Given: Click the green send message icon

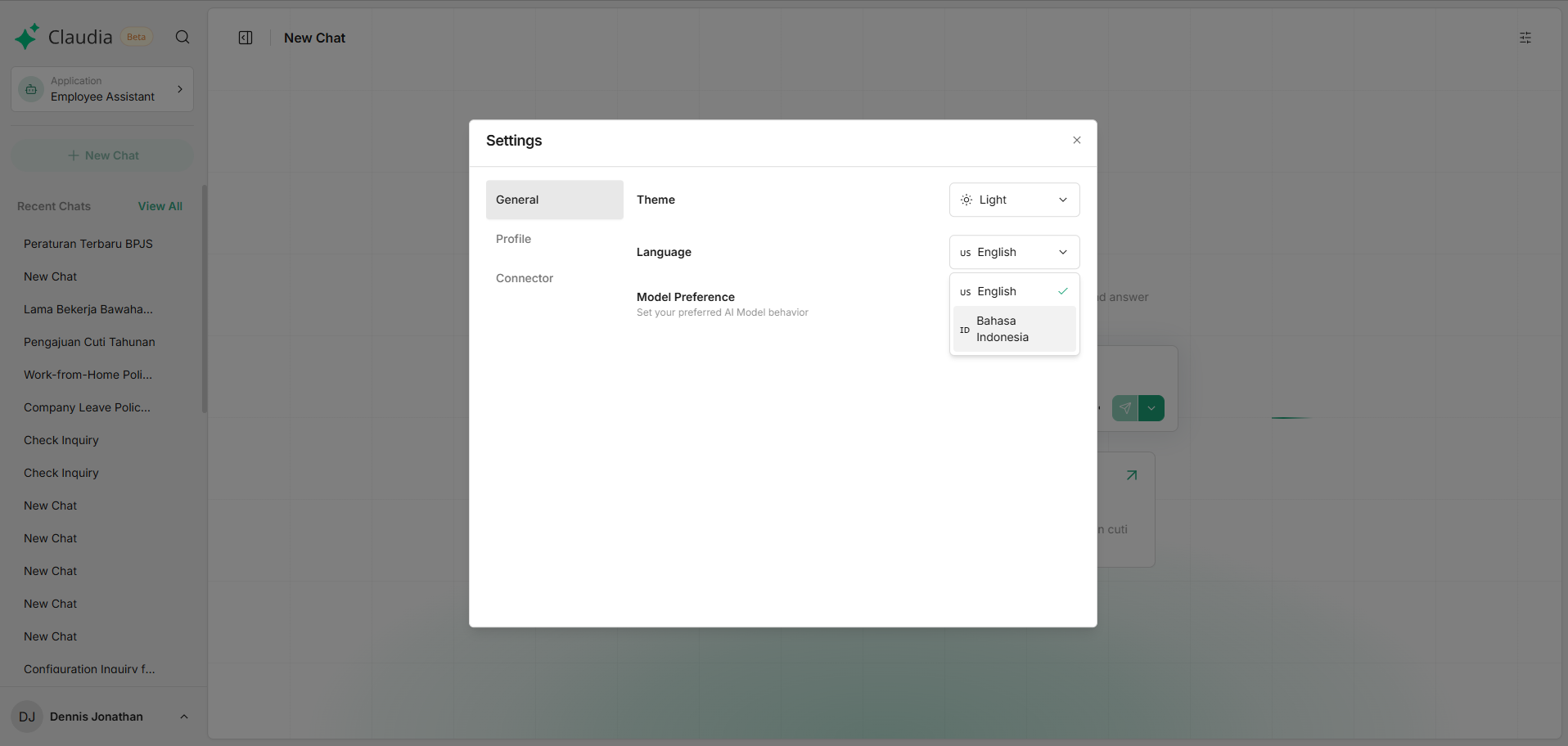Looking at the screenshot, I should pyautogui.click(x=1124, y=408).
